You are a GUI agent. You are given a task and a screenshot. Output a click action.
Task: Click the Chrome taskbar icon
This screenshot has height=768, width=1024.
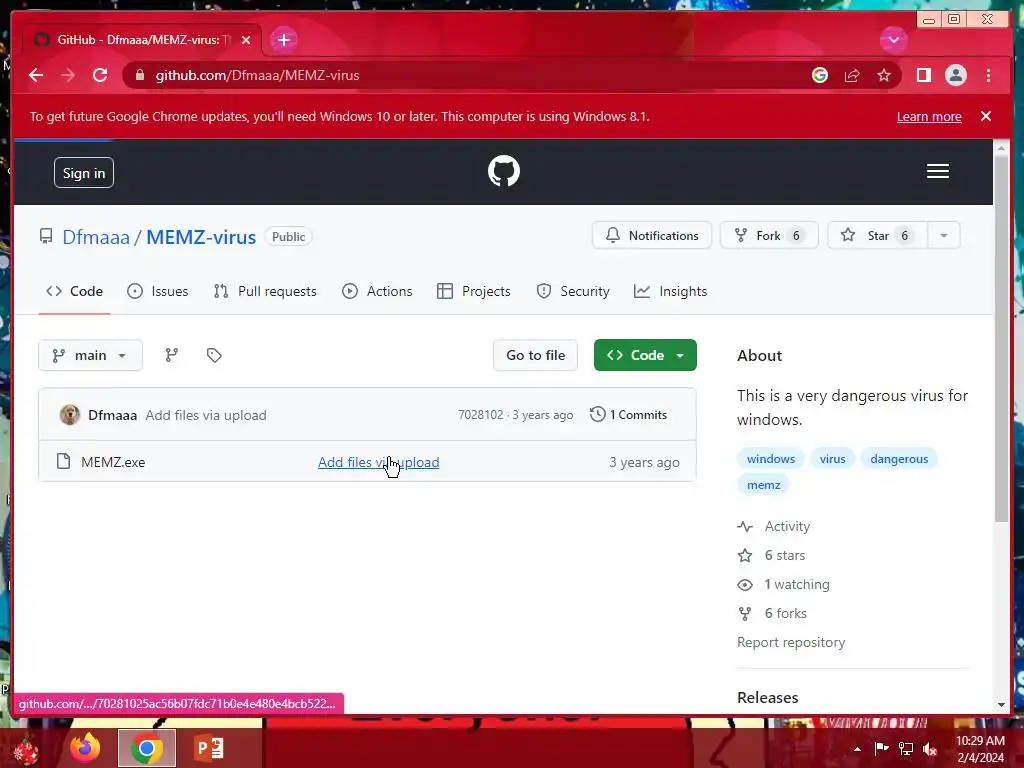147,748
